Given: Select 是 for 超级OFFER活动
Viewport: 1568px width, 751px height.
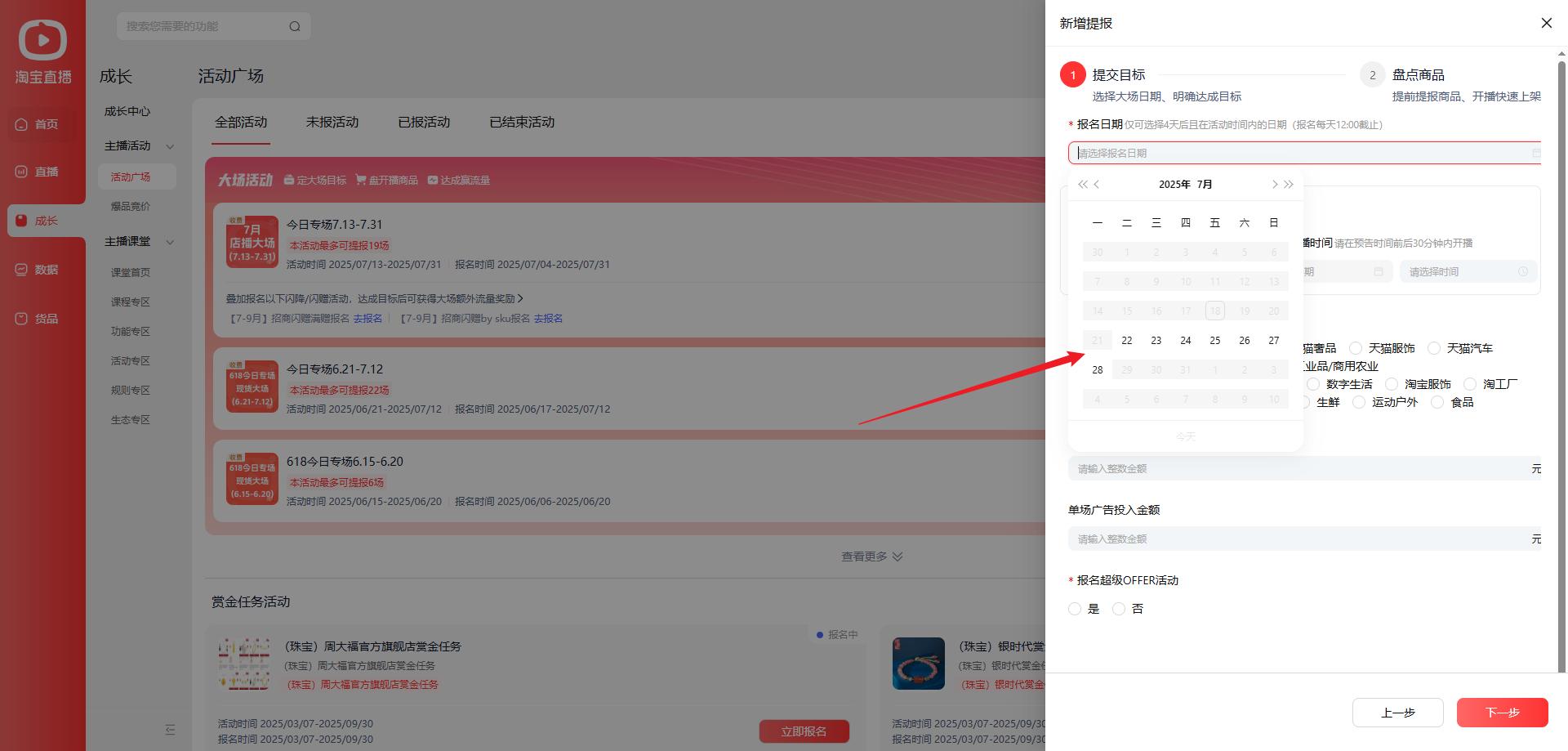Looking at the screenshot, I should click(x=1075, y=609).
